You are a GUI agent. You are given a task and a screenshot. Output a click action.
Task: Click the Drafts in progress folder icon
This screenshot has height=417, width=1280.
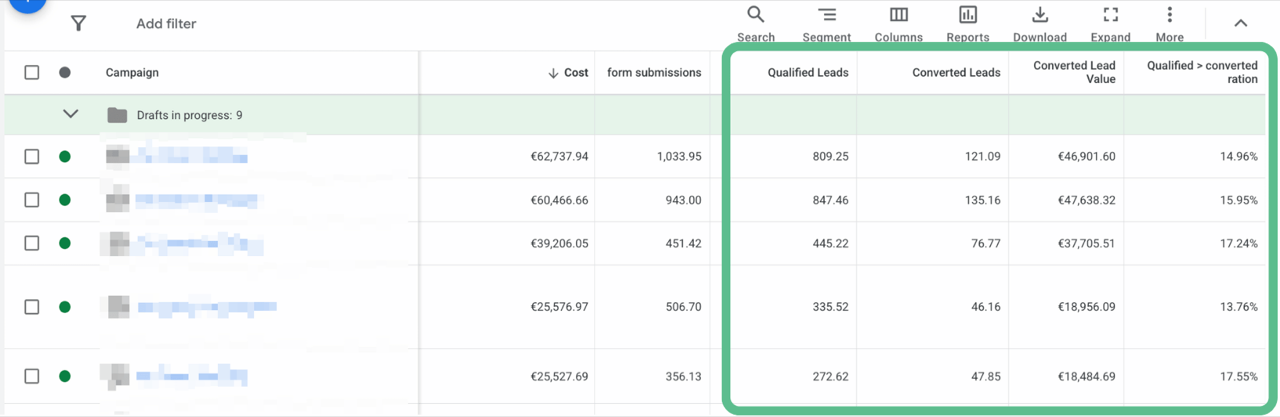(117, 115)
